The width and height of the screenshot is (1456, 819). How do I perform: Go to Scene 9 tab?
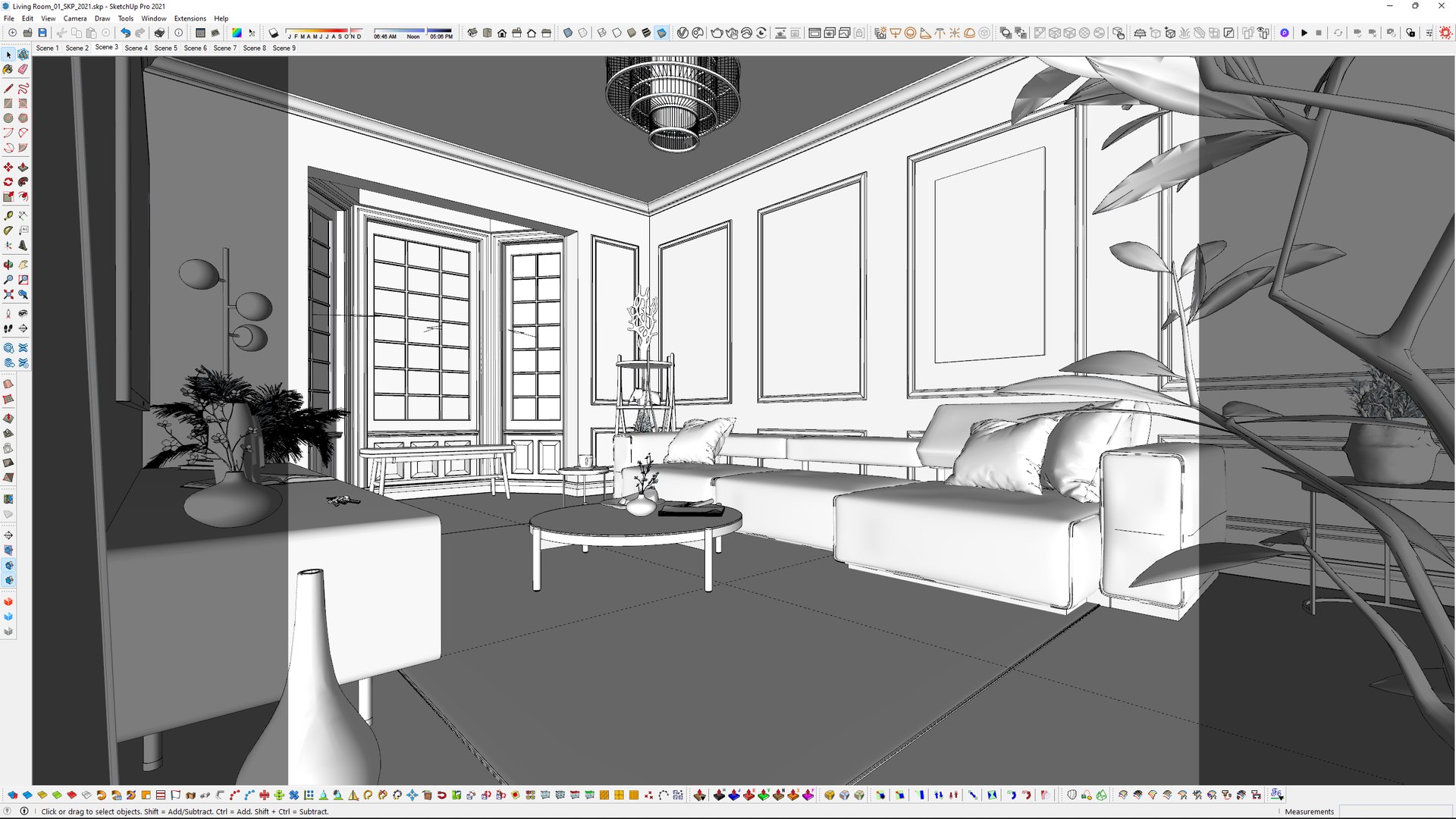[x=284, y=48]
